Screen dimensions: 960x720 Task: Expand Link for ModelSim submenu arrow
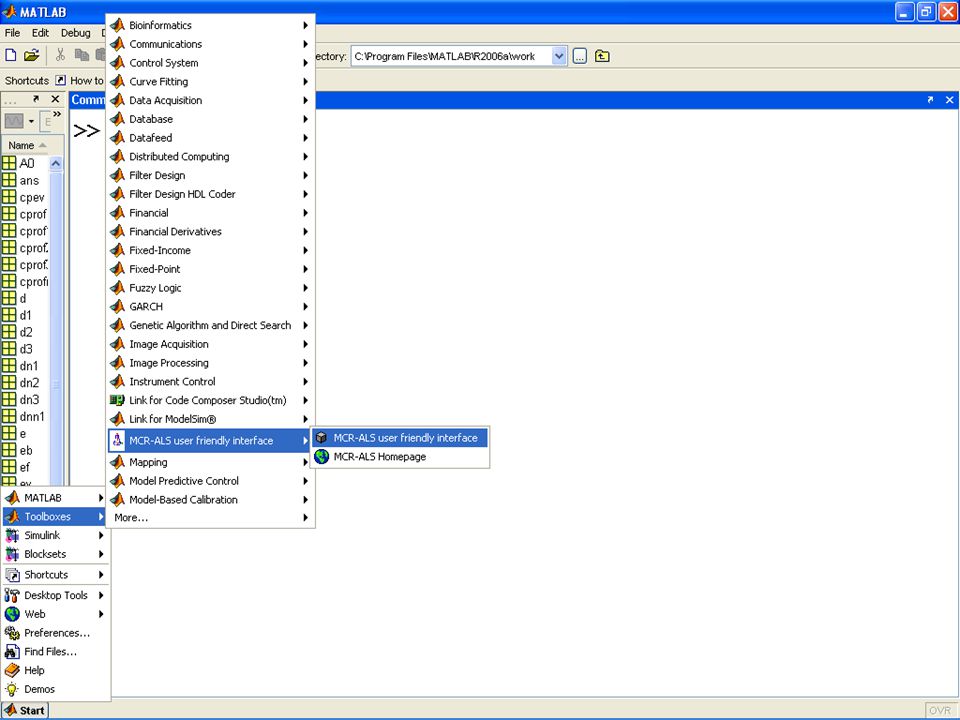tap(305, 419)
